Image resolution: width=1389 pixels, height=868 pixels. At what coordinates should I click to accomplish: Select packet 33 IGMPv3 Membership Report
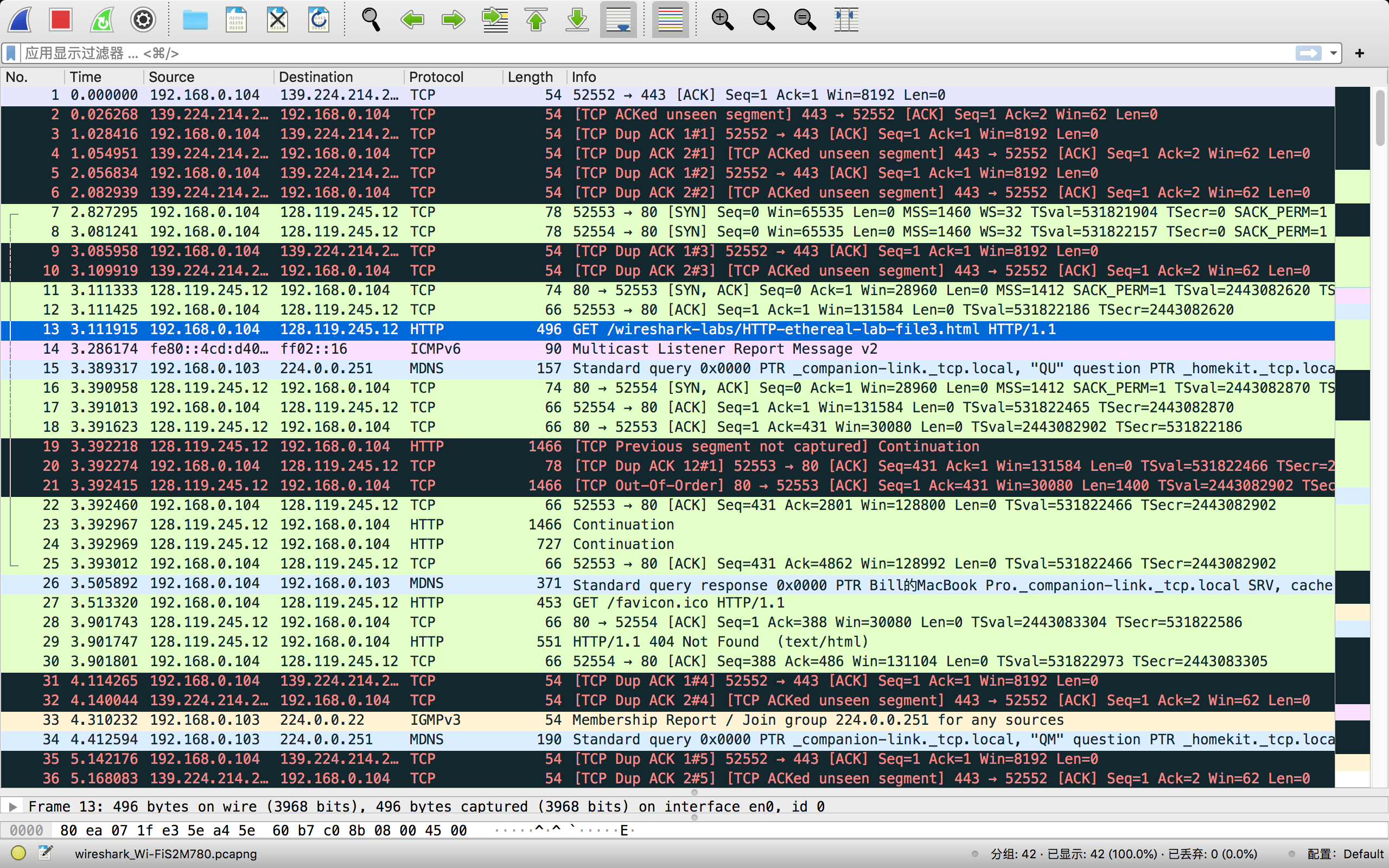coord(667,720)
